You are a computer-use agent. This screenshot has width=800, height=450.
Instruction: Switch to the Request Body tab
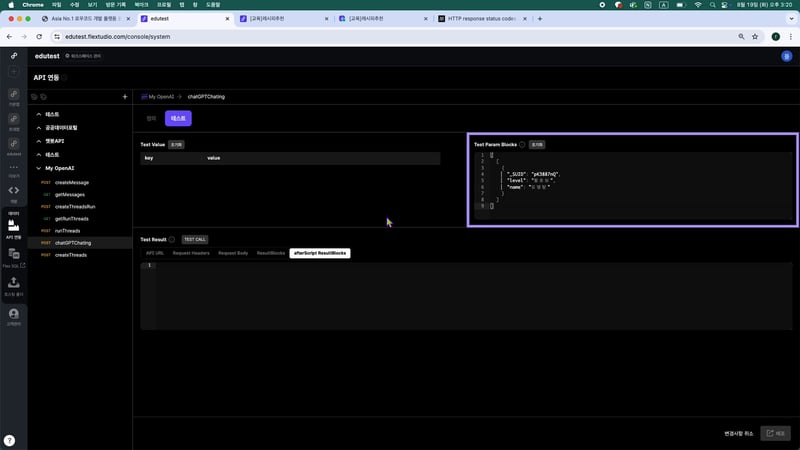[233, 253]
